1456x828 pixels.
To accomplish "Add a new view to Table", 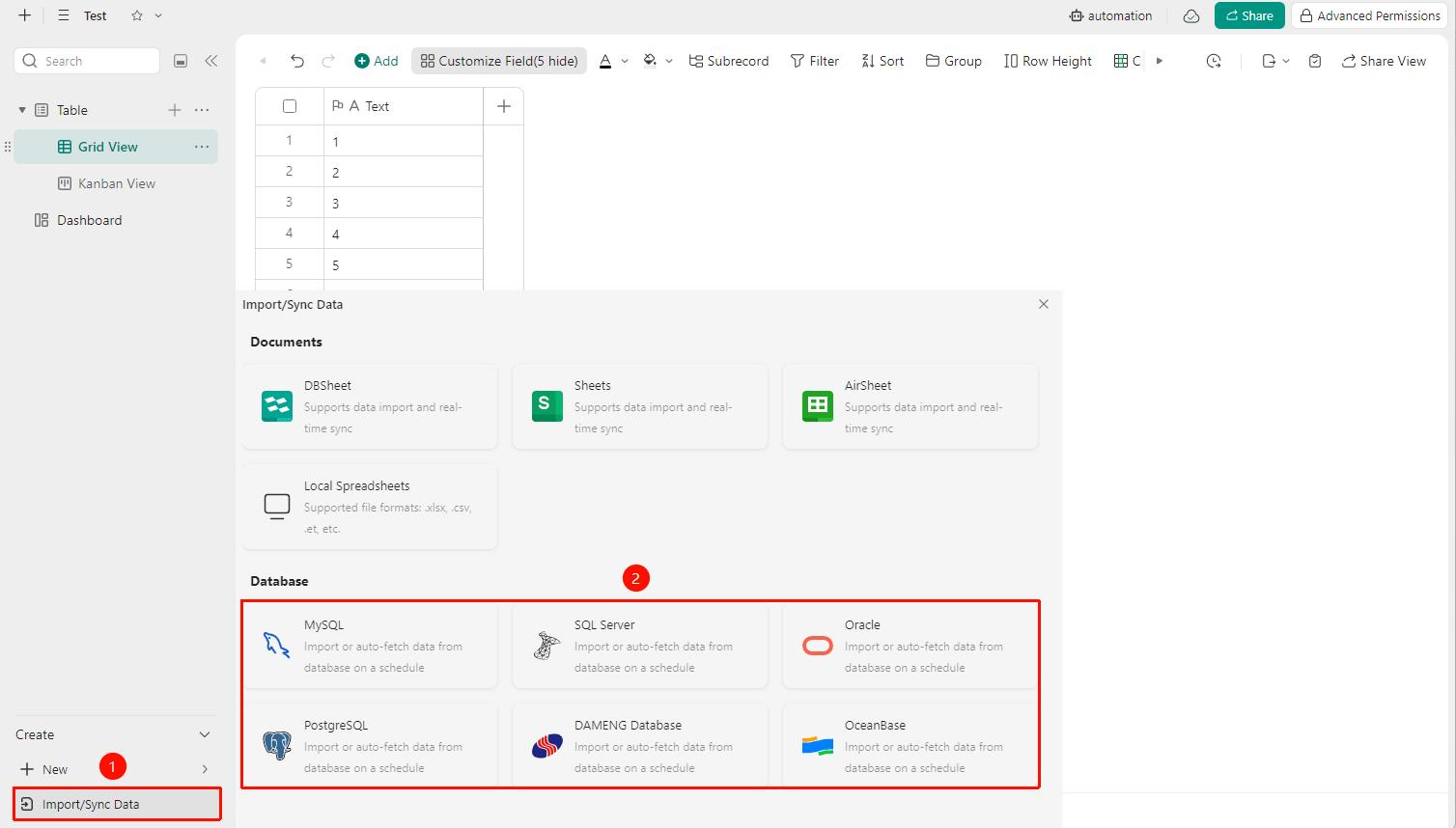I will [x=175, y=110].
